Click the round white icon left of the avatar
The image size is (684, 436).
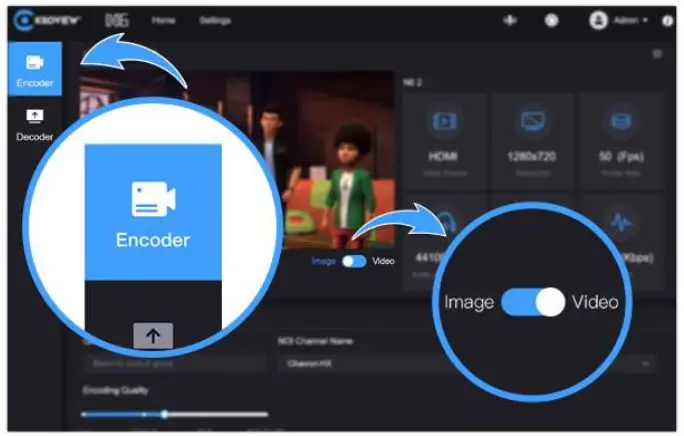tap(552, 20)
